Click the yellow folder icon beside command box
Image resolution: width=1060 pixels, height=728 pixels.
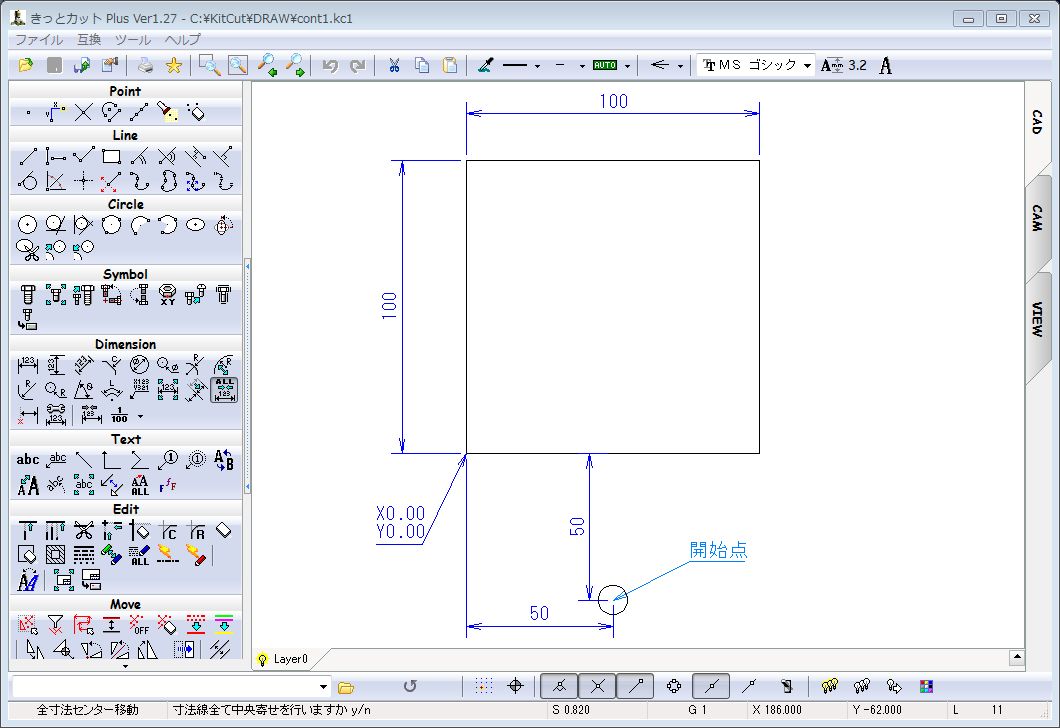click(x=346, y=687)
